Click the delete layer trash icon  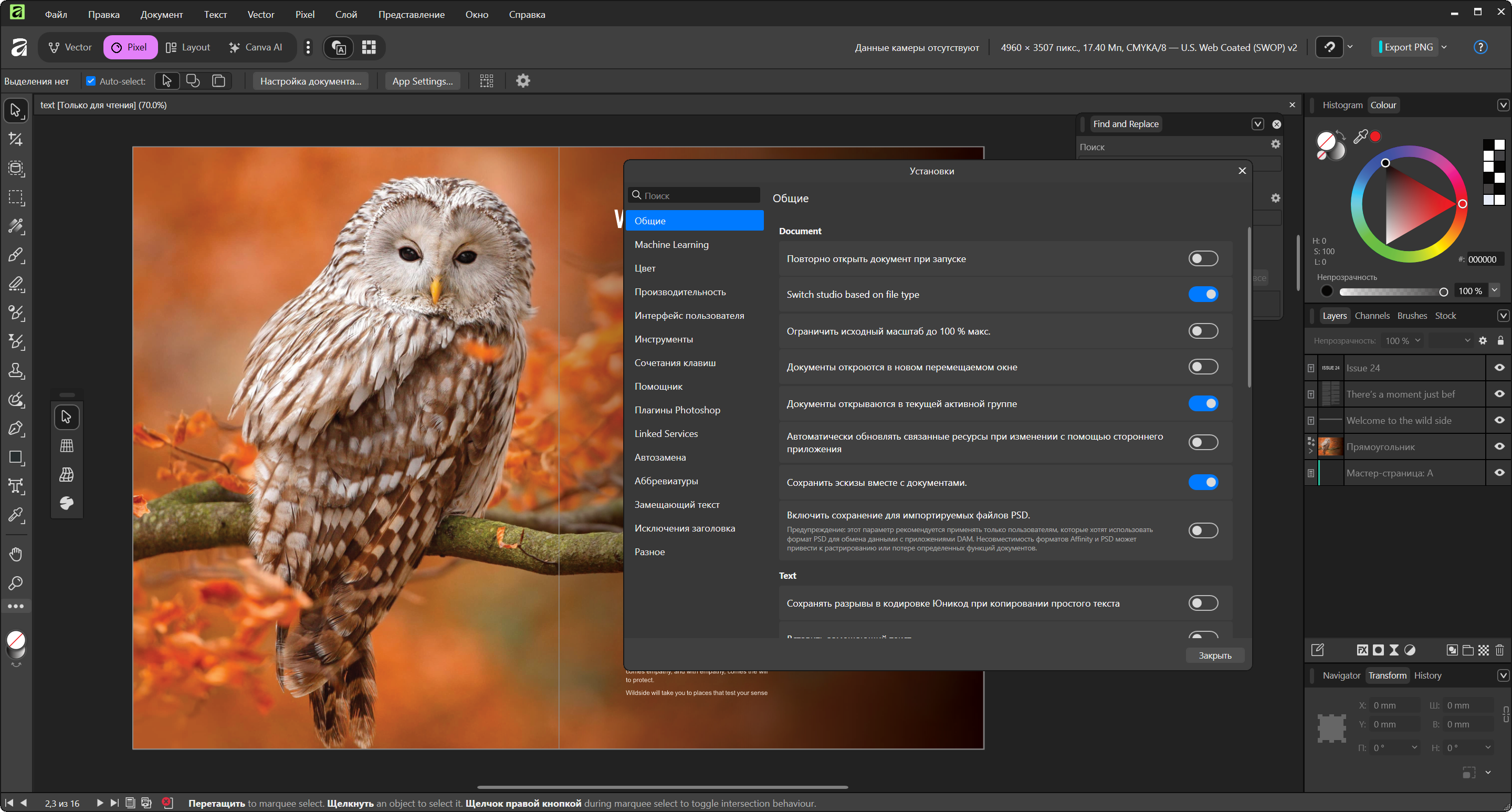click(1500, 650)
